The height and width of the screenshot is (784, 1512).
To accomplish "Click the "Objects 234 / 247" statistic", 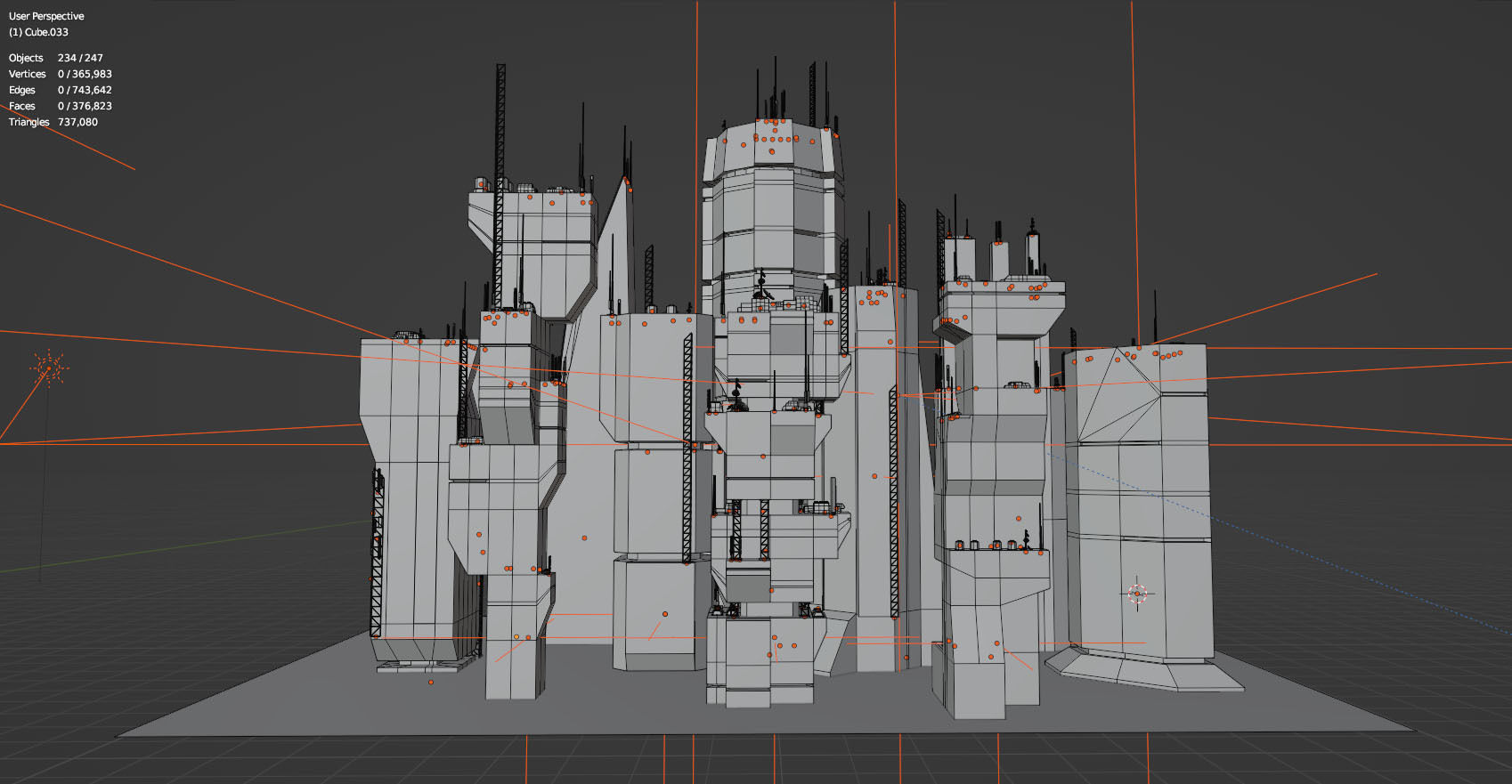I will 56,58.
